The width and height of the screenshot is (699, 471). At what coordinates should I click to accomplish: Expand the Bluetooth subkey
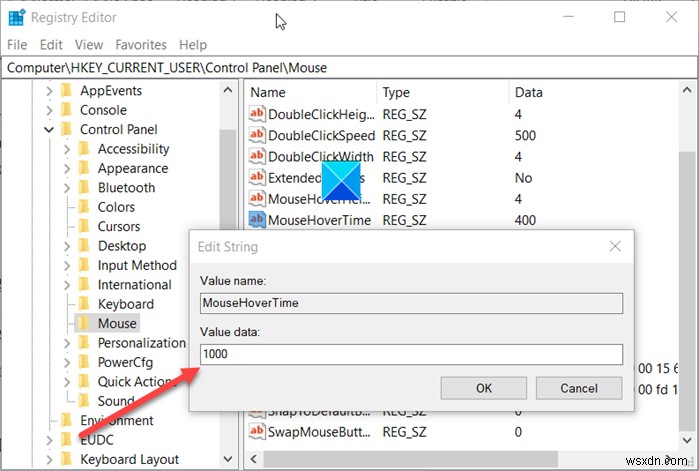click(67, 188)
